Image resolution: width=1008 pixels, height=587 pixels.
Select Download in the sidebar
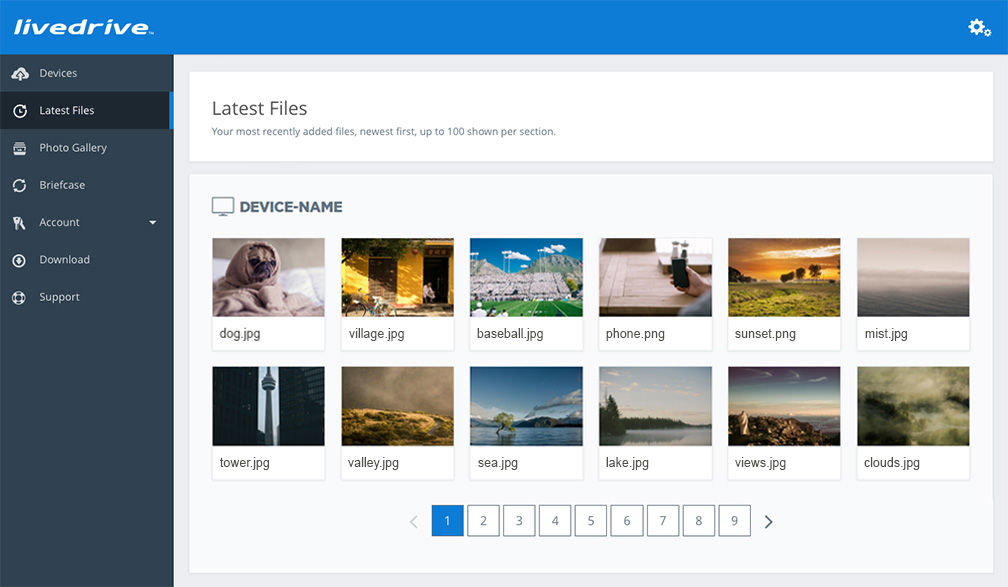pyautogui.click(x=62, y=259)
